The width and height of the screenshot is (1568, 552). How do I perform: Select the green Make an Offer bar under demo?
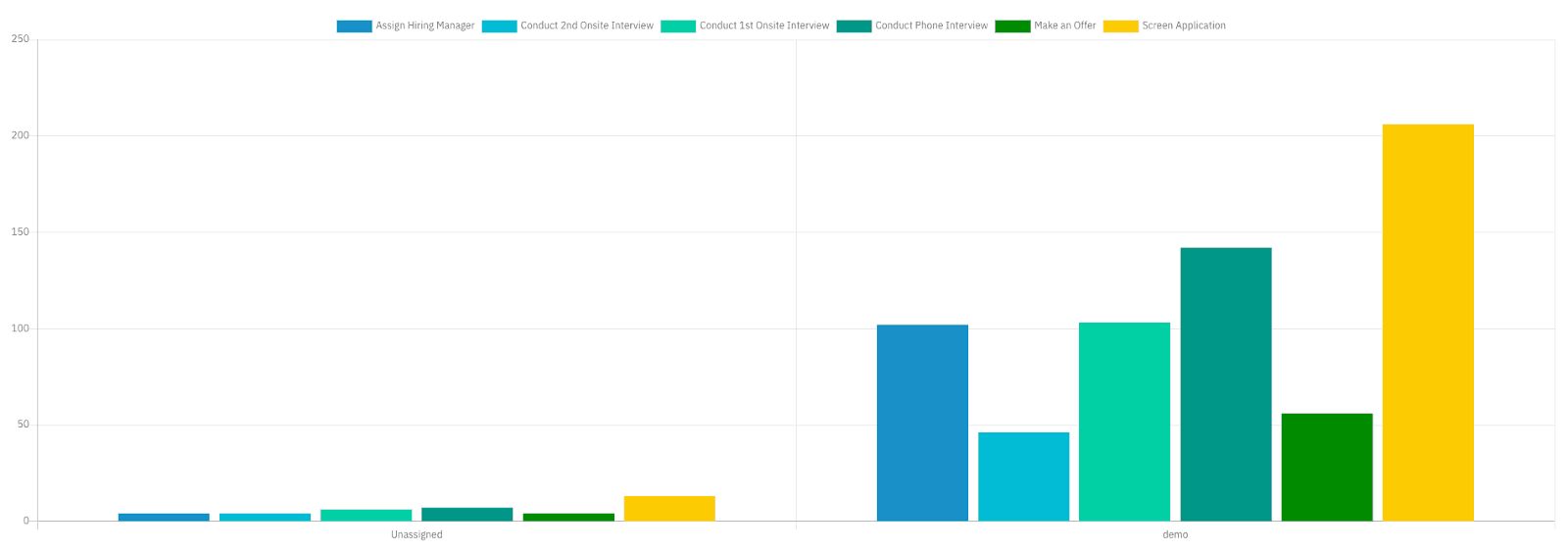point(1327,467)
